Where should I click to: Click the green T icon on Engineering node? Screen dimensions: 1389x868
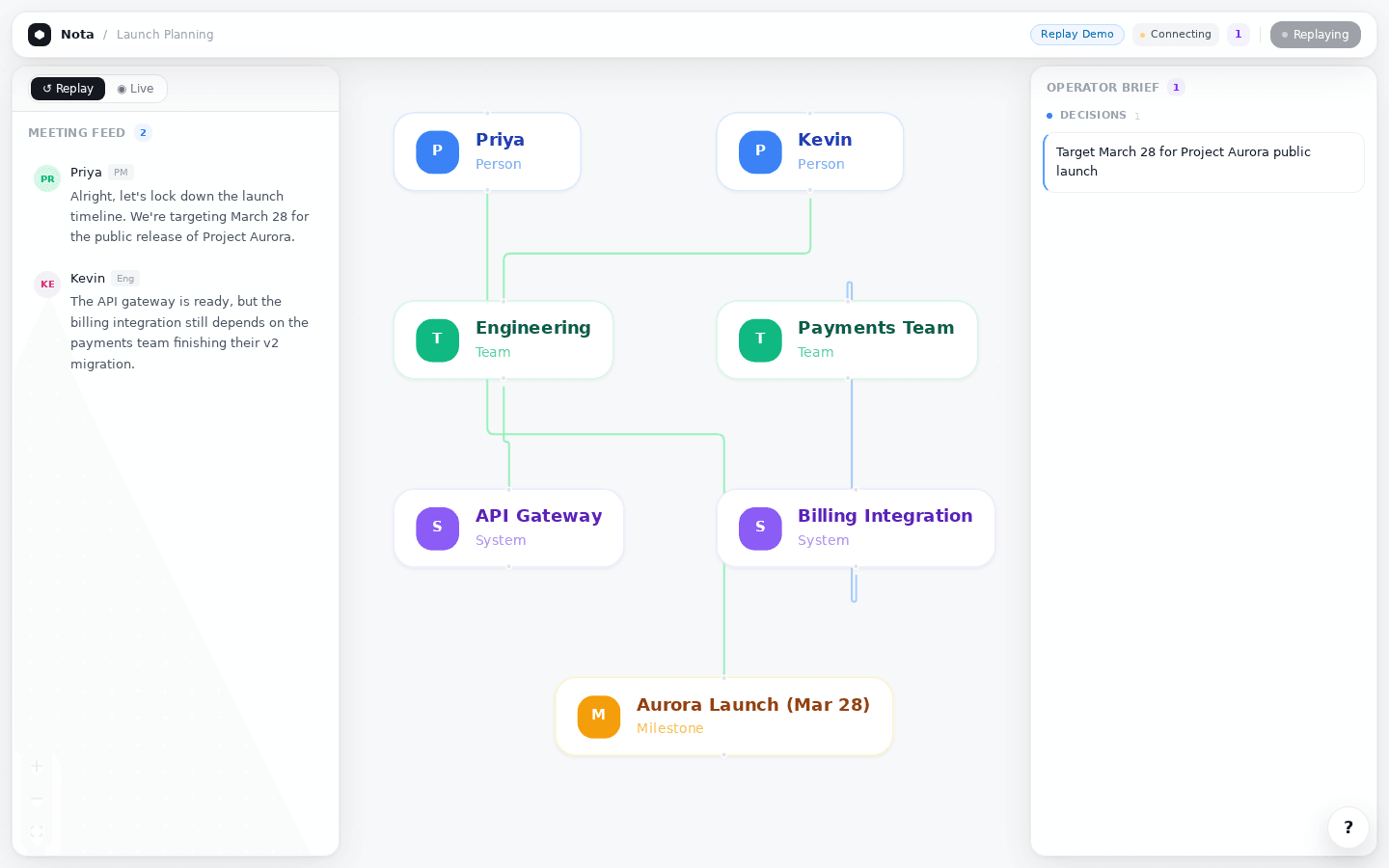click(x=437, y=339)
